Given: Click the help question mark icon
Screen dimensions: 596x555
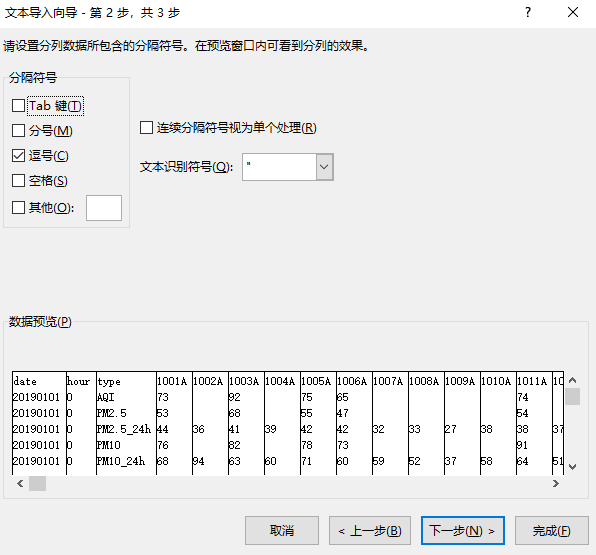Looking at the screenshot, I should tap(528, 13).
